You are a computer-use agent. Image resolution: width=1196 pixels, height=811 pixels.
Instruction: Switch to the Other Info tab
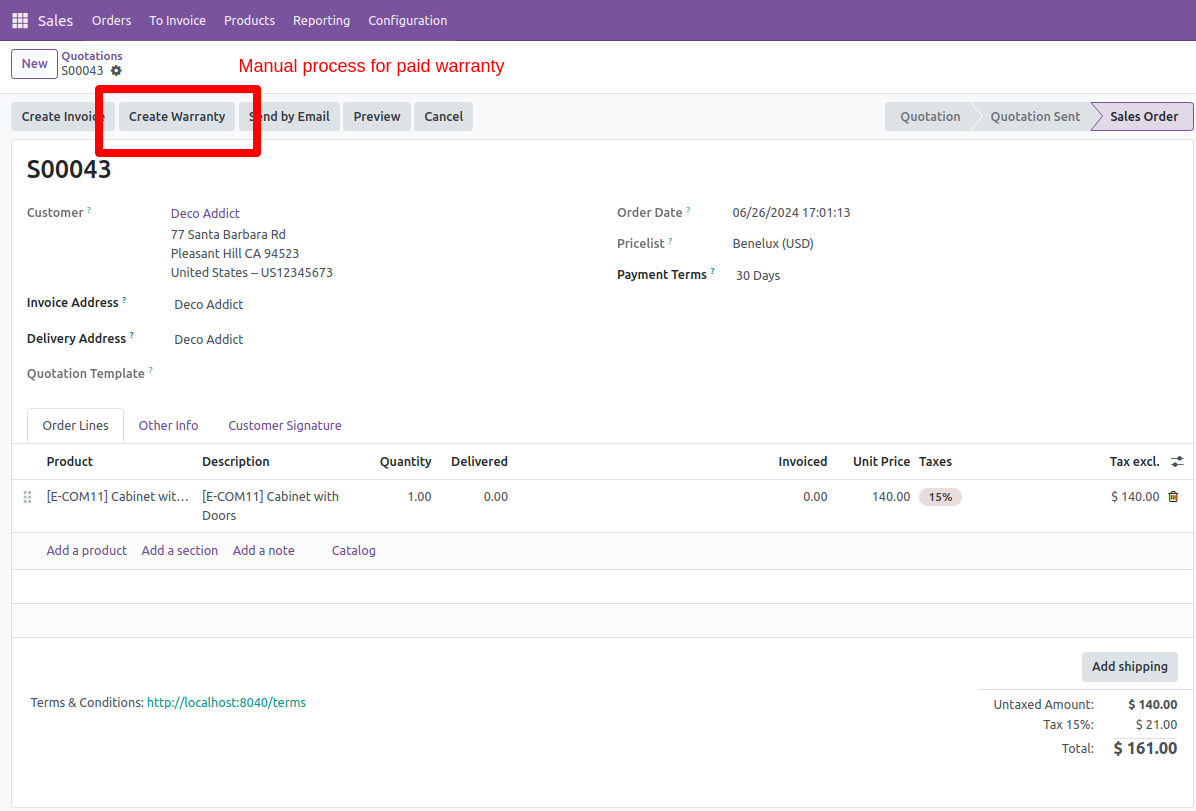pyautogui.click(x=168, y=425)
